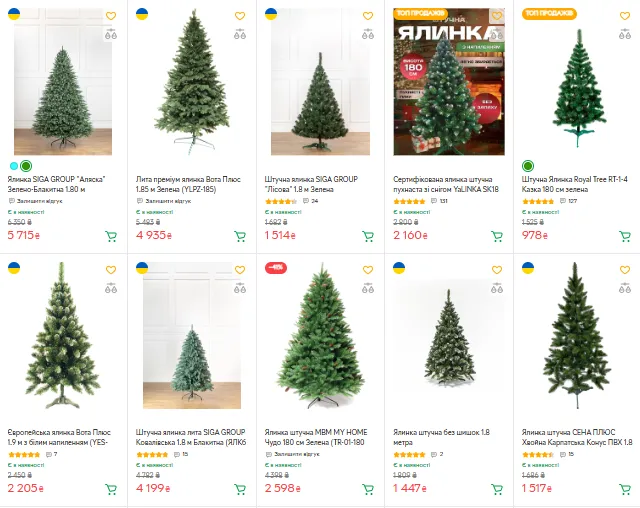Select the light blue color for Аляска tree
Screen dimensions: 640x508
[x=14, y=166]
